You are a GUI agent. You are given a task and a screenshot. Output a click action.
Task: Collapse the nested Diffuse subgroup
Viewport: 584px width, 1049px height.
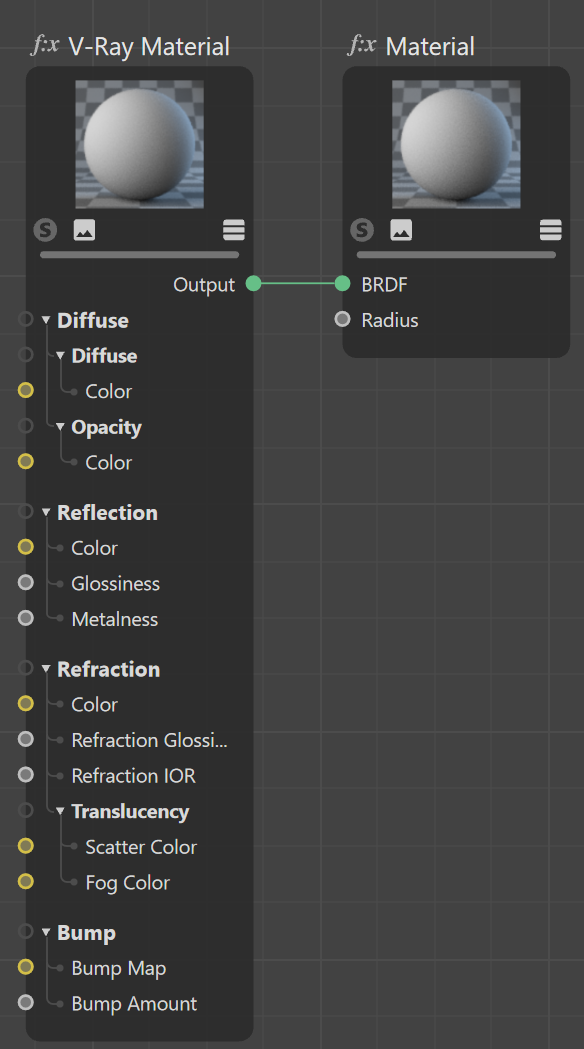(60, 356)
